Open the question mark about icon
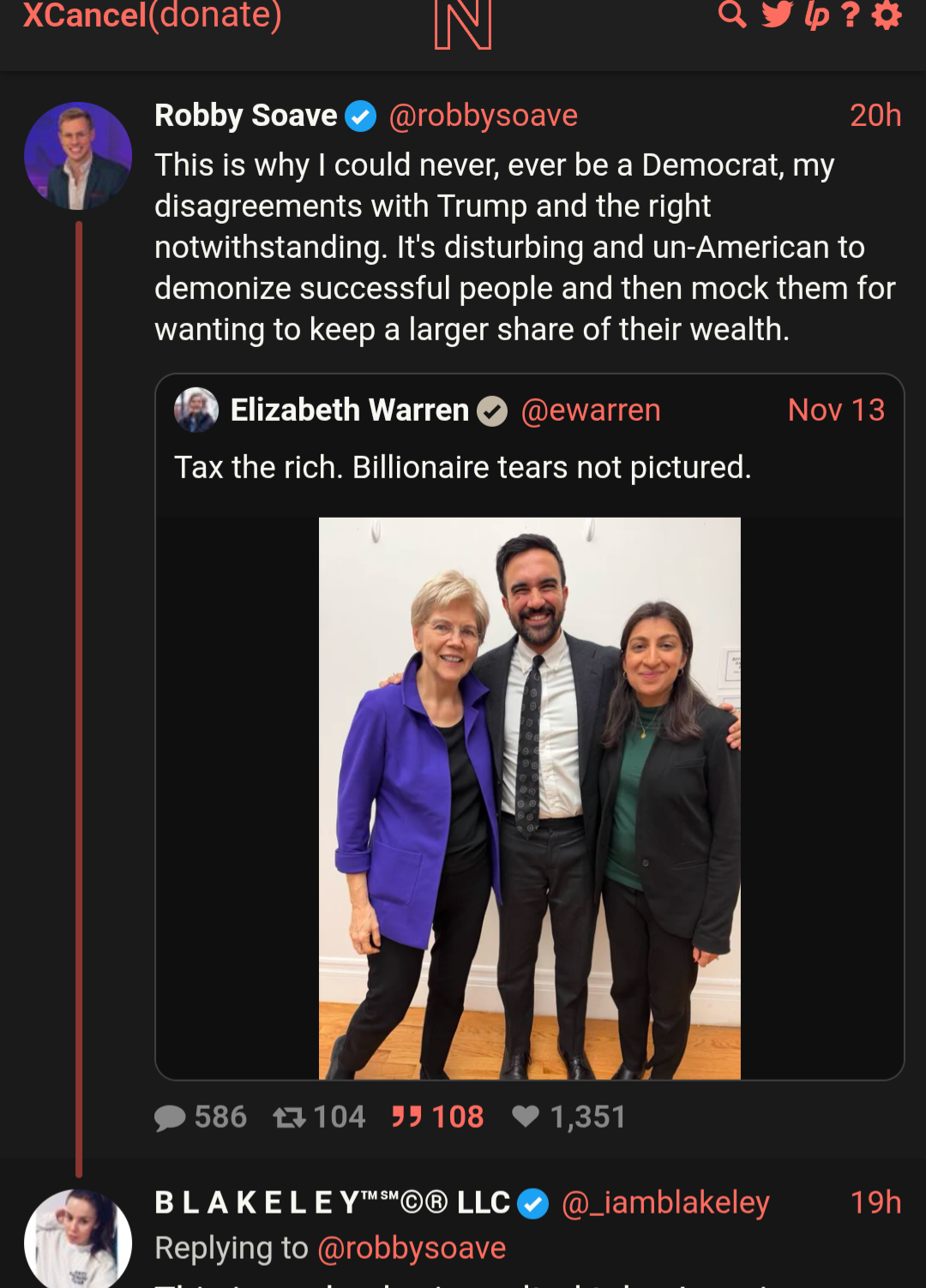This screenshot has width=926, height=1288. click(850, 15)
